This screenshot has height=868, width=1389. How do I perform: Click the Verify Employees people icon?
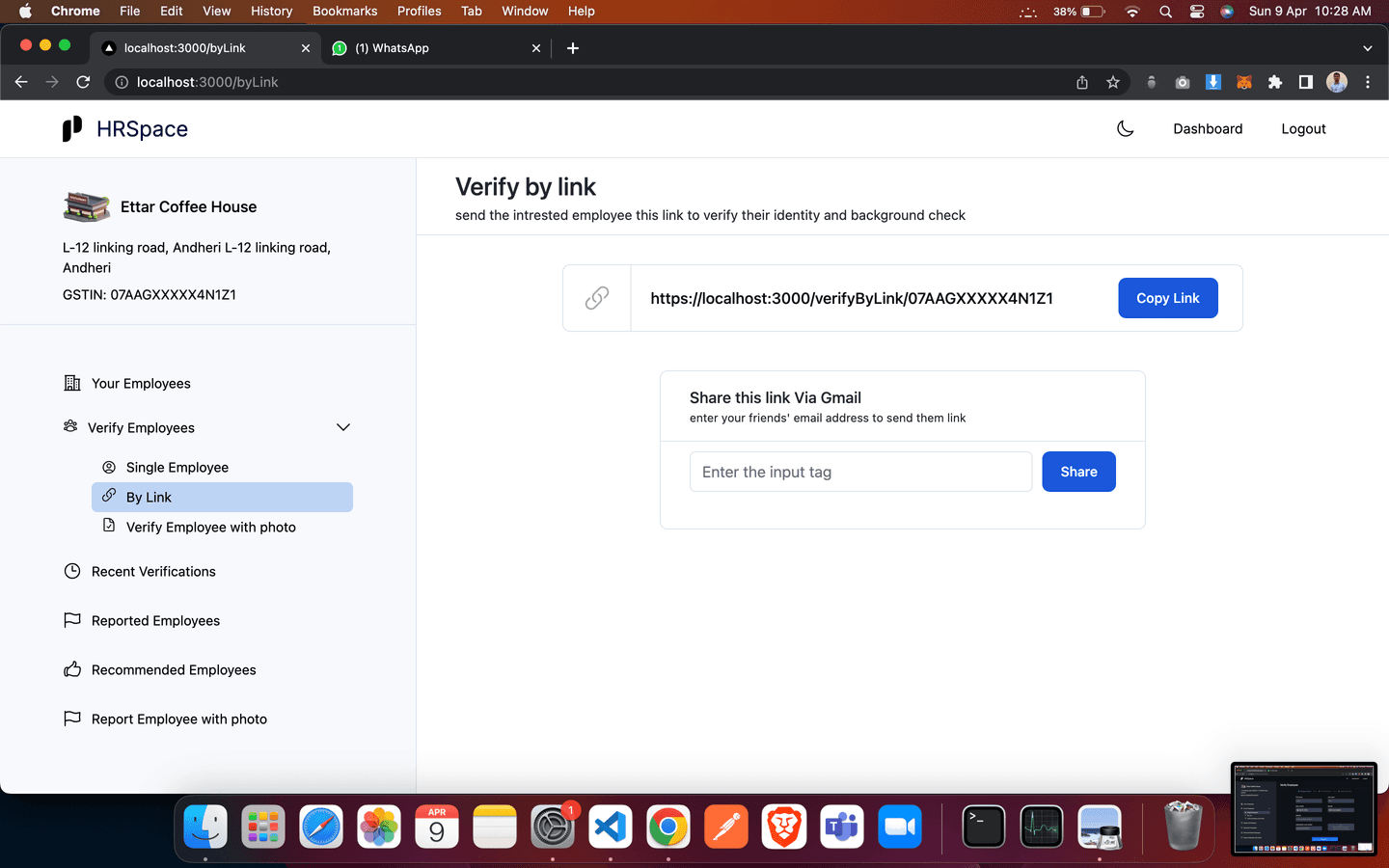70,426
